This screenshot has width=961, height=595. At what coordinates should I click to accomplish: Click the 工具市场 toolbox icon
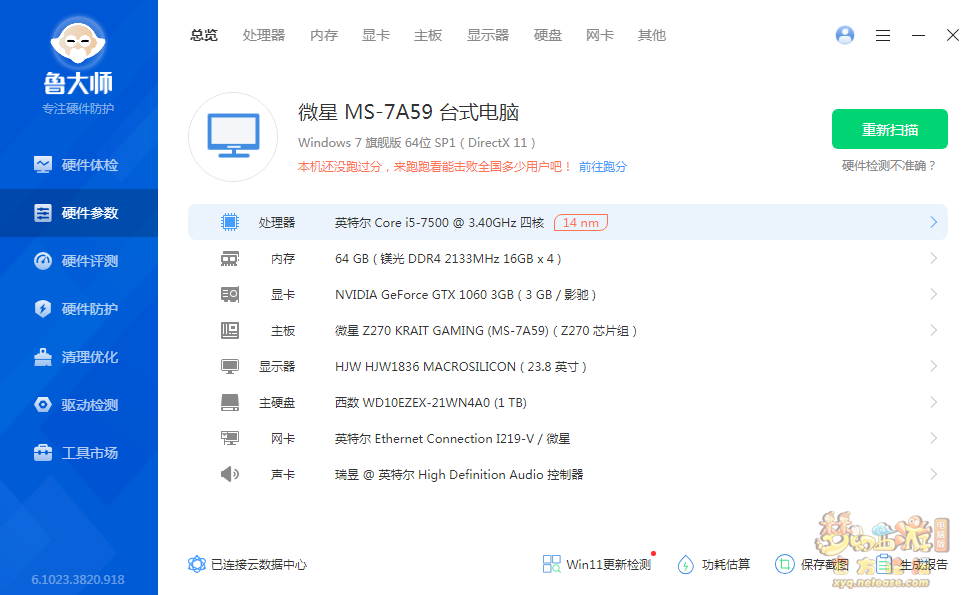coord(43,452)
